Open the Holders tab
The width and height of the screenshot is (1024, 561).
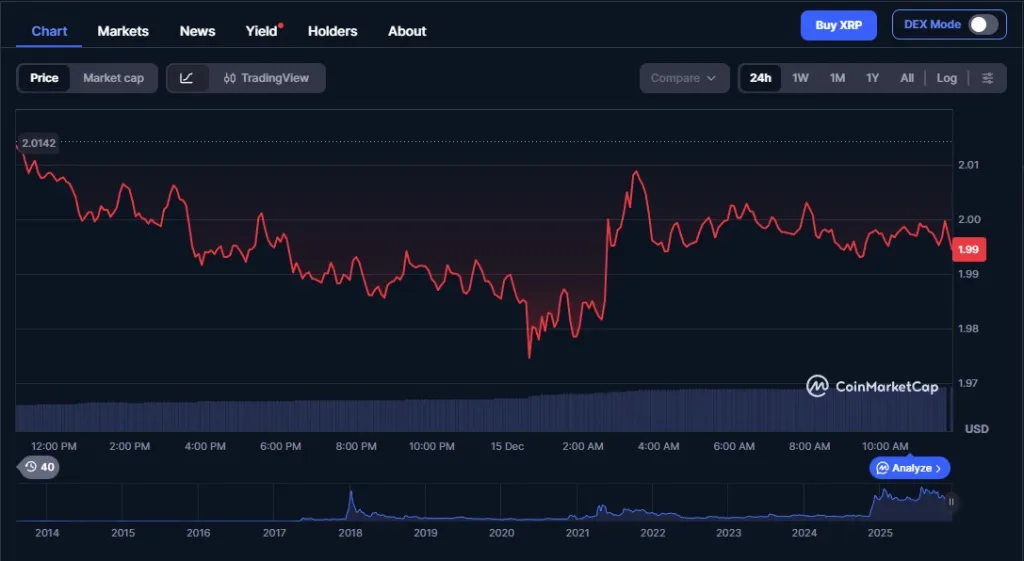[x=332, y=31]
